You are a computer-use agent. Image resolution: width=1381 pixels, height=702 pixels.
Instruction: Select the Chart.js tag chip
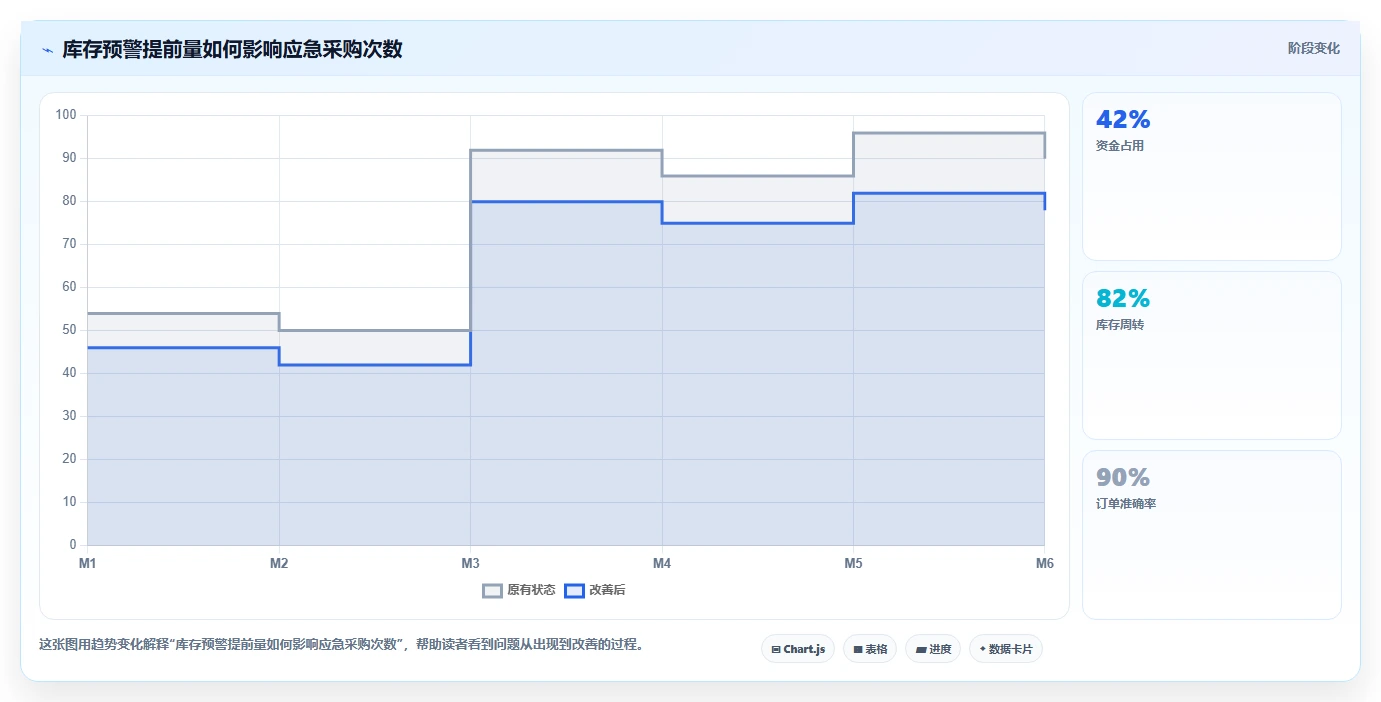click(798, 649)
